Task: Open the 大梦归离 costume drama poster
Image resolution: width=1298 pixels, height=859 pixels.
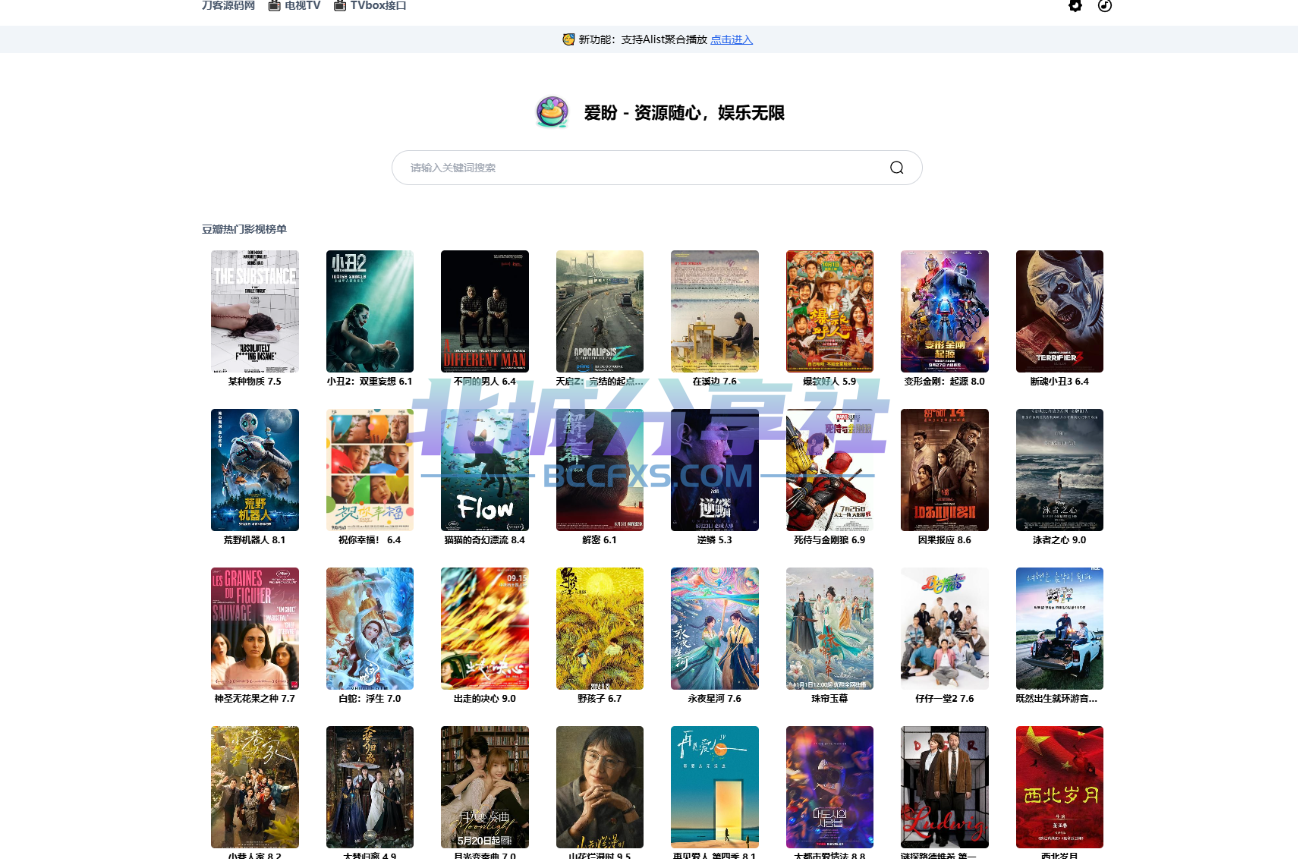Action: click(x=370, y=787)
